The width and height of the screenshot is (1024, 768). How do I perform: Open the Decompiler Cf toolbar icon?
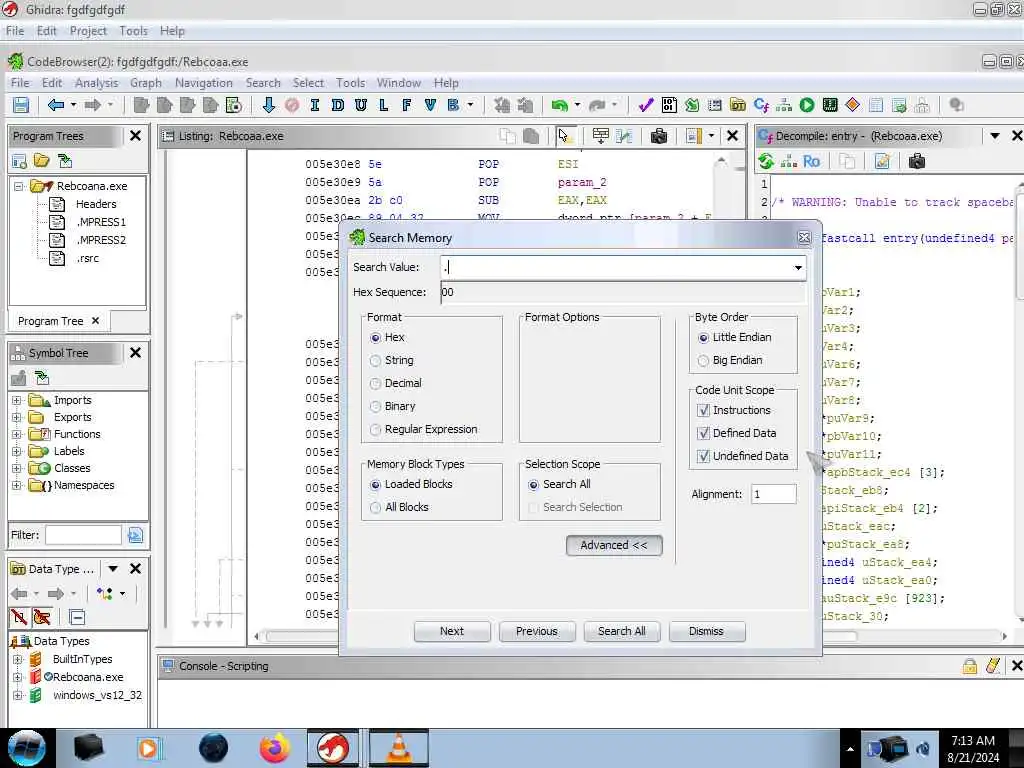[761, 105]
